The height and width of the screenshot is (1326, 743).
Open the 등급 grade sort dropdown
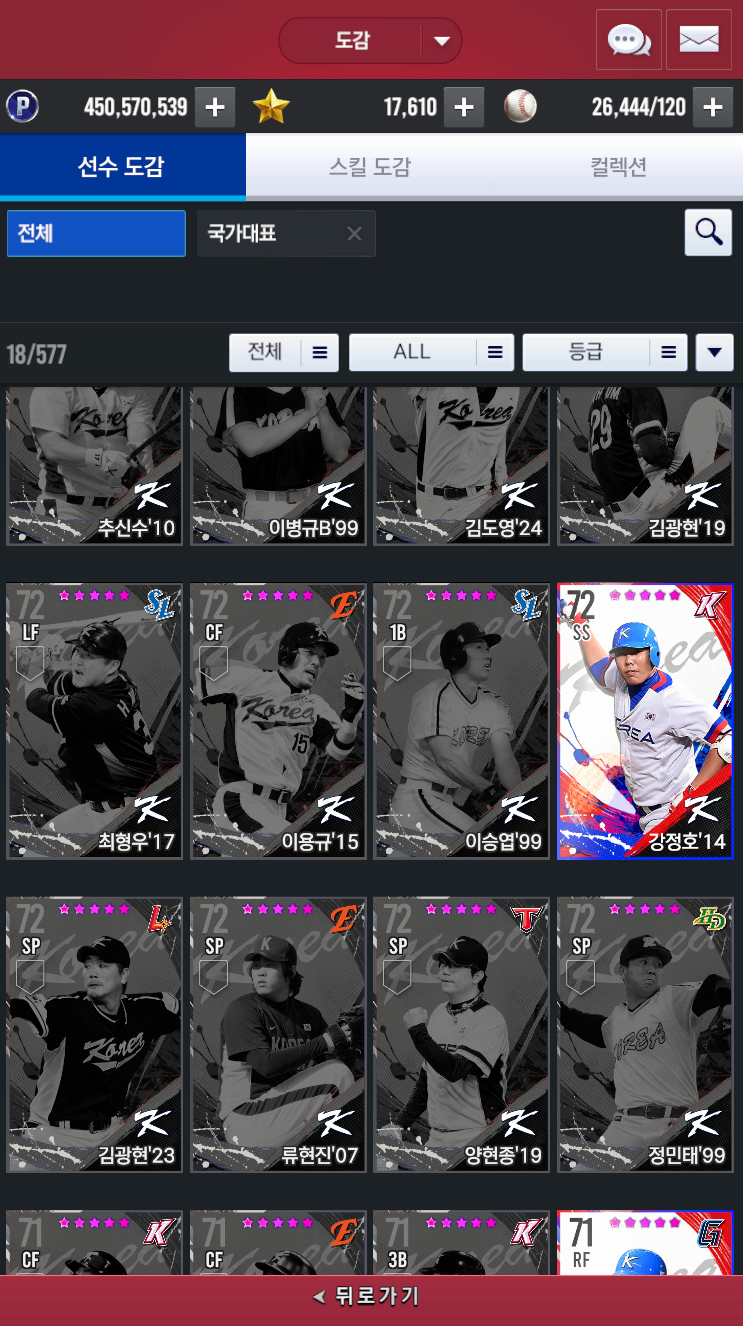(x=605, y=352)
